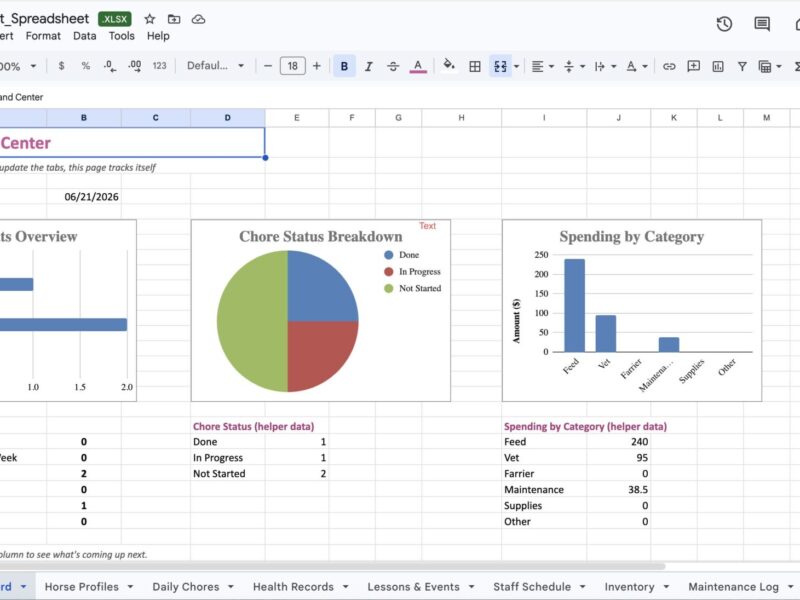Image resolution: width=800 pixels, height=600 pixels.
Task: Open the borders tool
Action: point(474,66)
